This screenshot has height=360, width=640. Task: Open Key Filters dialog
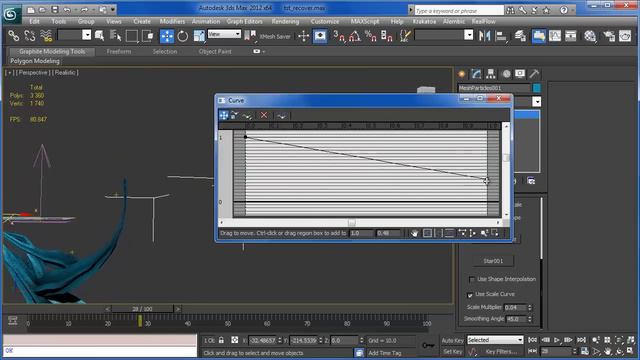point(501,351)
